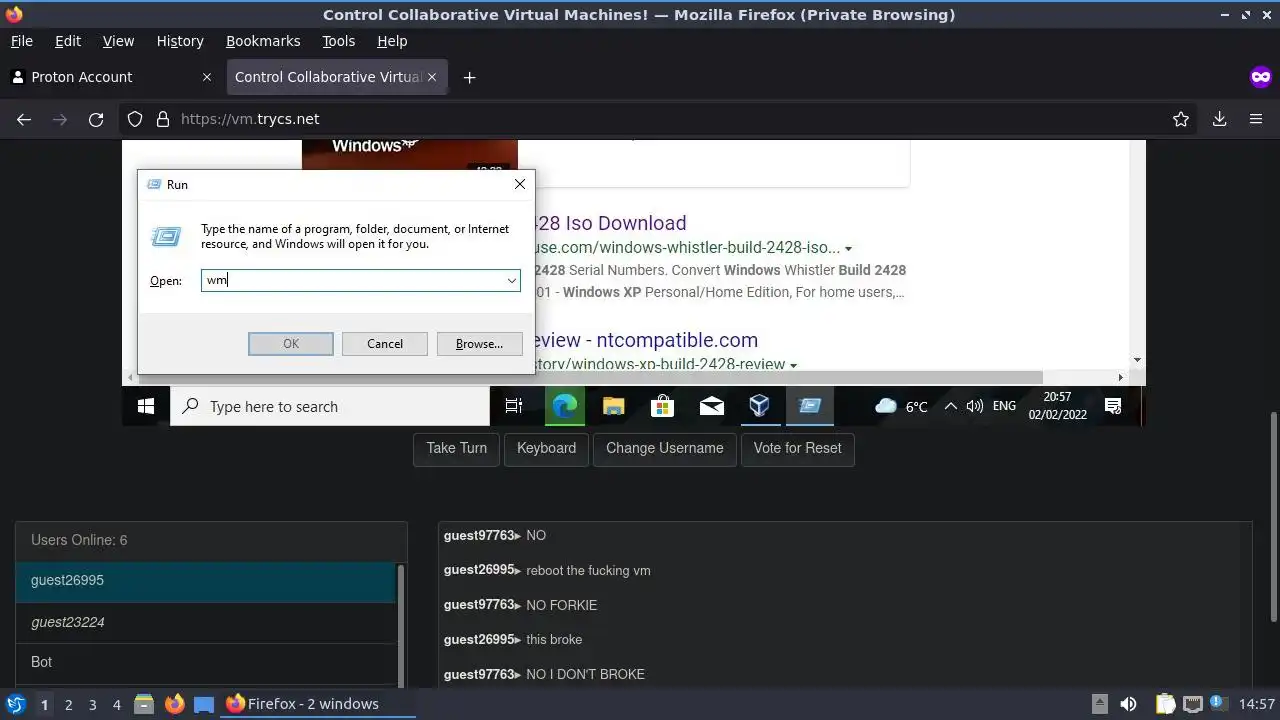
Task: Launch Firefox from the host panel quicklaunch
Action: click(x=174, y=704)
